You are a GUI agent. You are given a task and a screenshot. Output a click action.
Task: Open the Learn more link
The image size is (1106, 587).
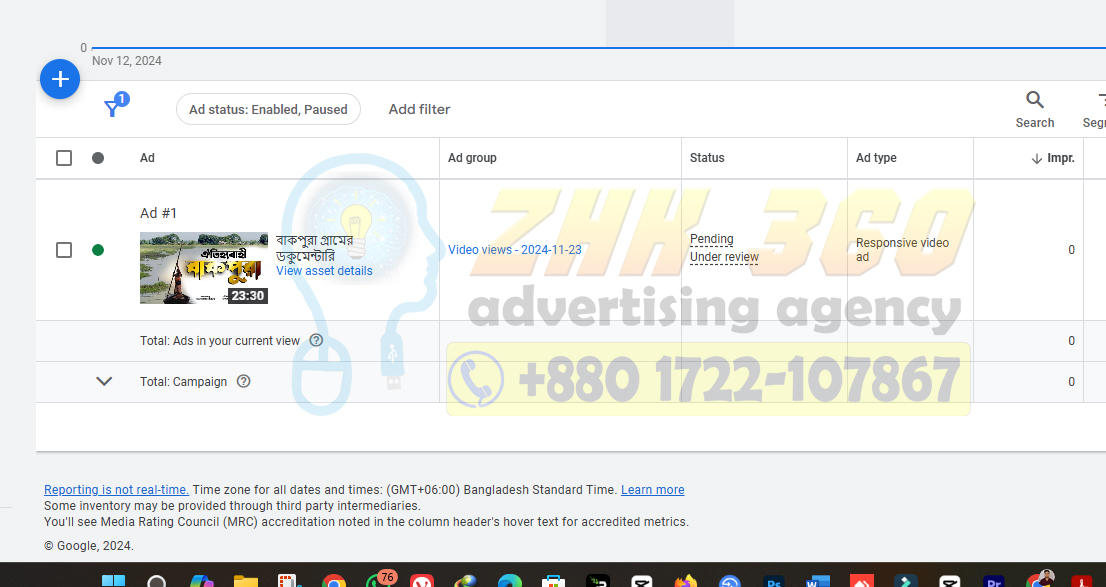(652, 490)
